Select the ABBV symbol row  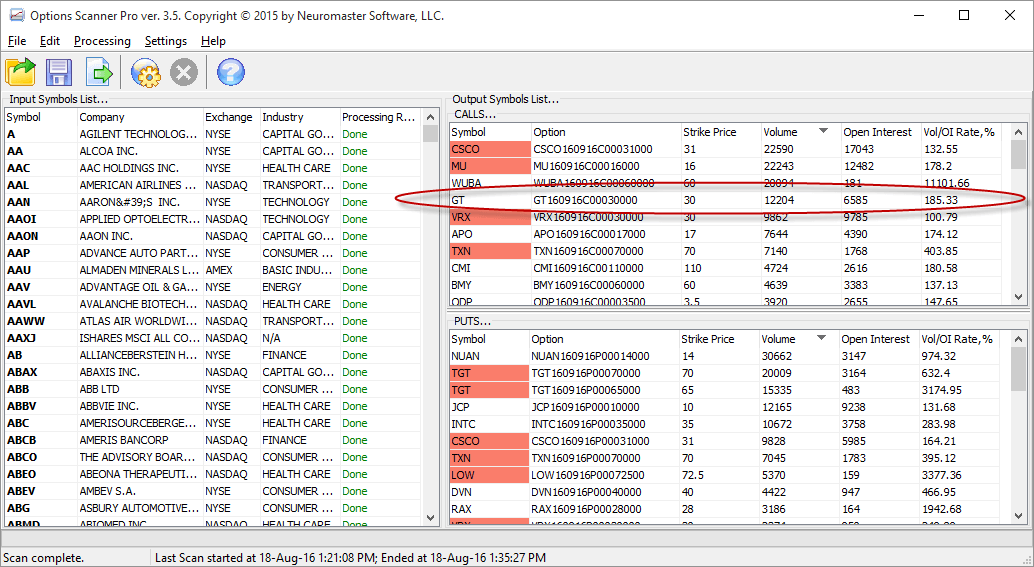pyautogui.click(x=213, y=406)
